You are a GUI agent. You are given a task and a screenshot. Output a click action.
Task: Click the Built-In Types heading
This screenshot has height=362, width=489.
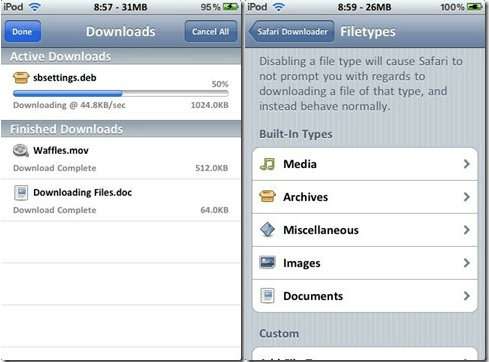point(296,134)
